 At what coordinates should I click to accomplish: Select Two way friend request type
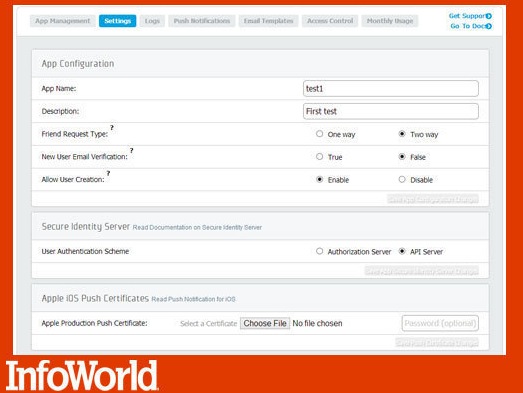pos(402,134)
